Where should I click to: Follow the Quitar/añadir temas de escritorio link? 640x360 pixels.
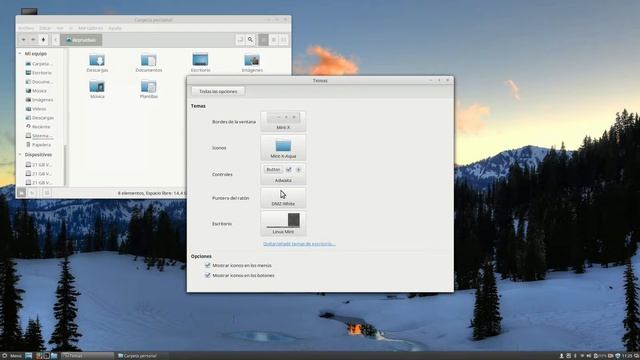[x=299, y=244]
